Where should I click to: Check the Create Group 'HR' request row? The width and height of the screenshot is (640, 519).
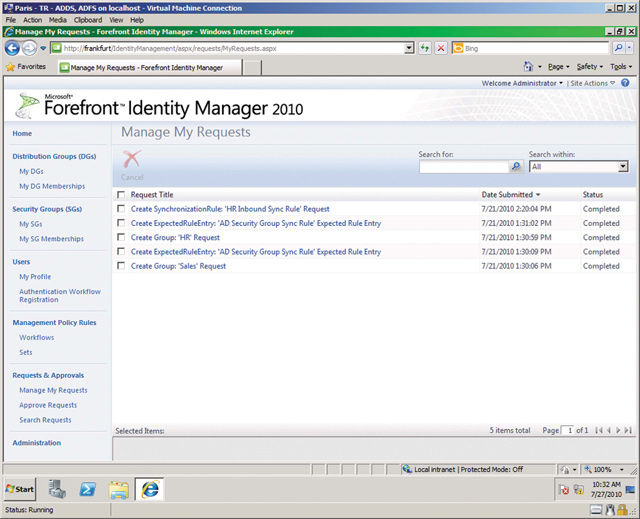click(121, 237)
